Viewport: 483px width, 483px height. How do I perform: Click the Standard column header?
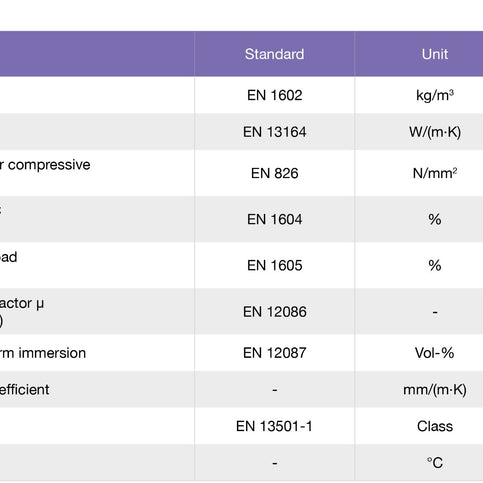click(x=274, y=54)
